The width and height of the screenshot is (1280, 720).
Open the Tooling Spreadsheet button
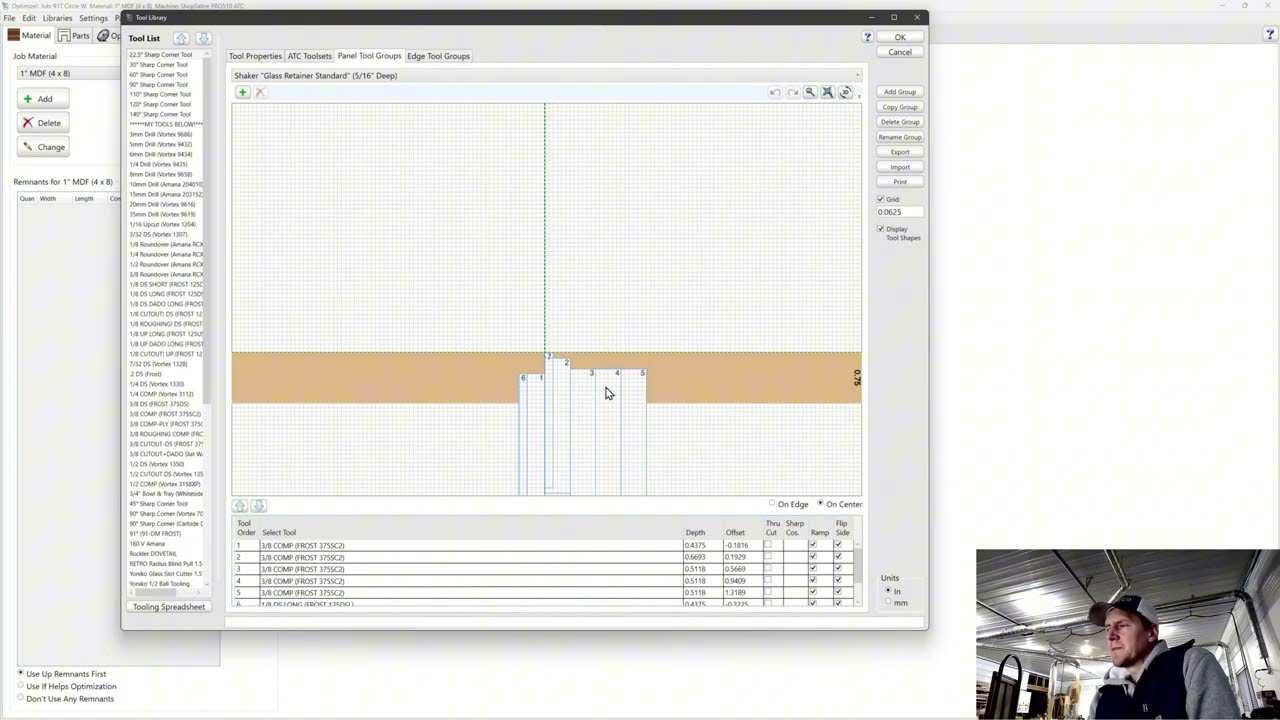click(x=169, y=607)
